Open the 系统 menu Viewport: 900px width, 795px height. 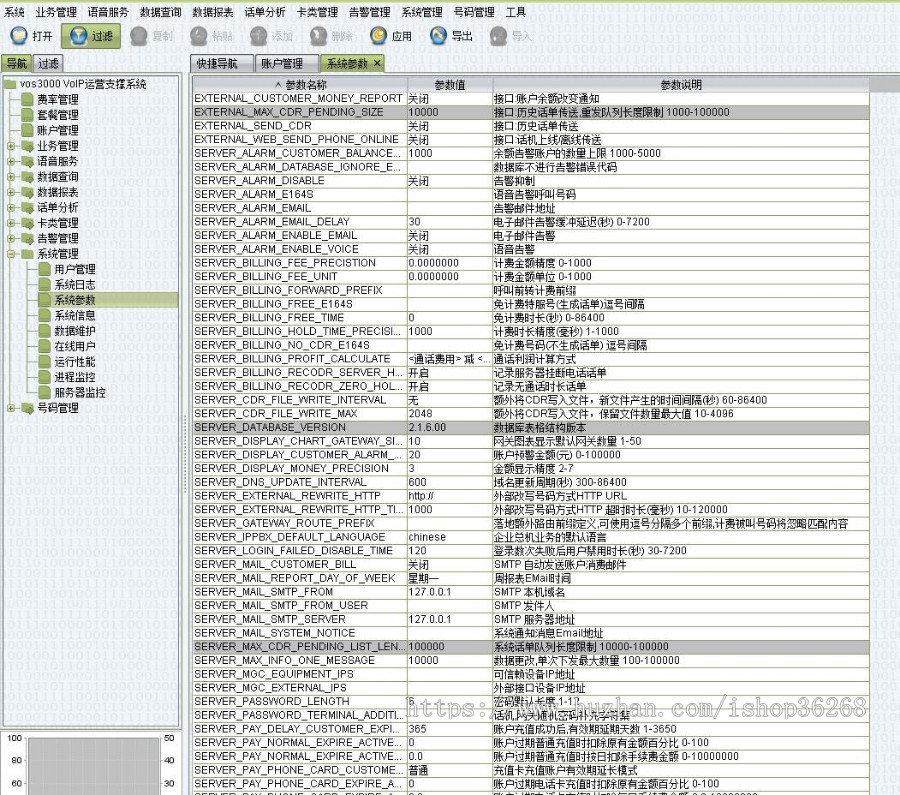[x=14, y=12]
